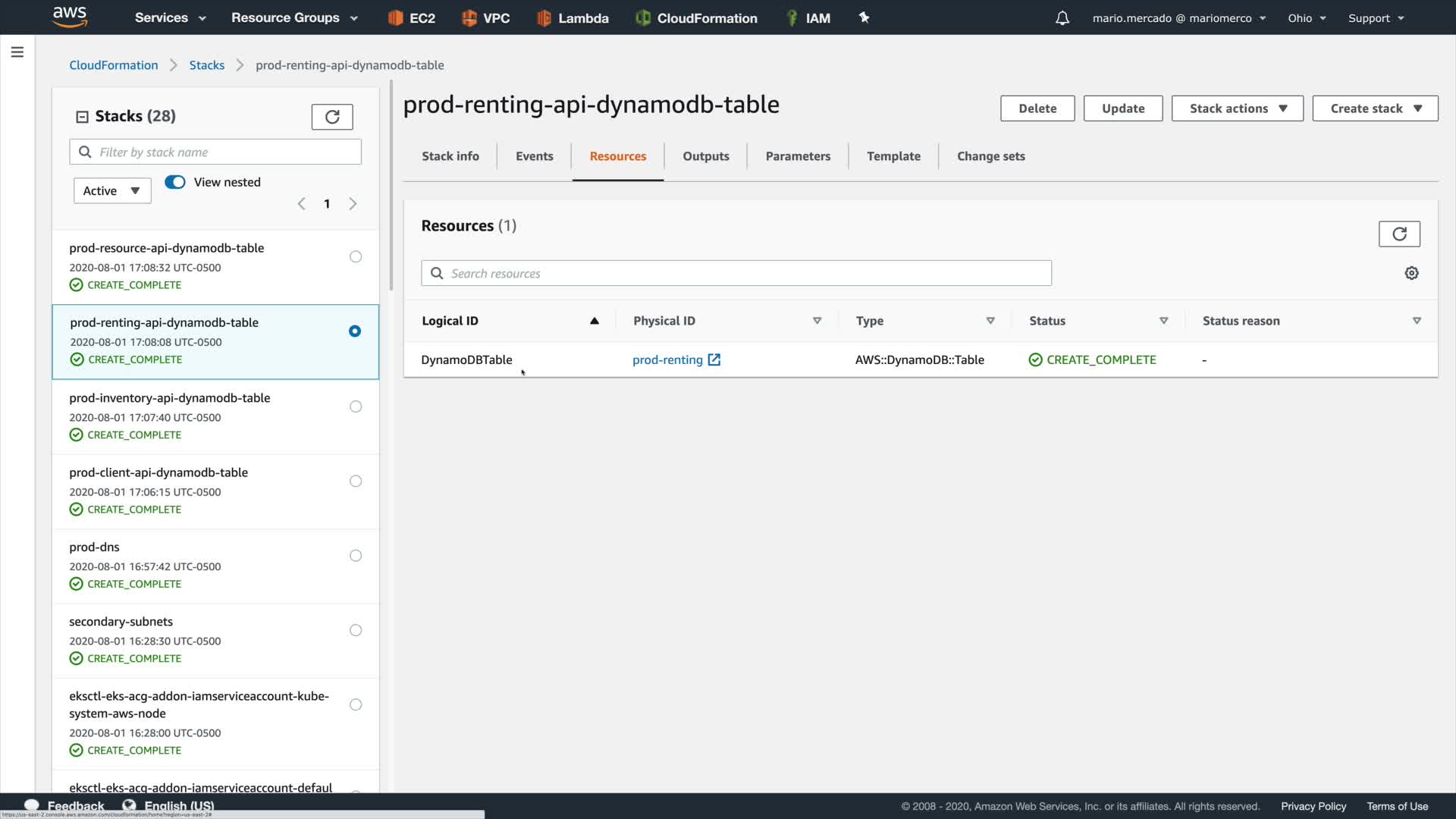Toggle the View nested switch
The image size is (1456, 819).
pos(175,182)
